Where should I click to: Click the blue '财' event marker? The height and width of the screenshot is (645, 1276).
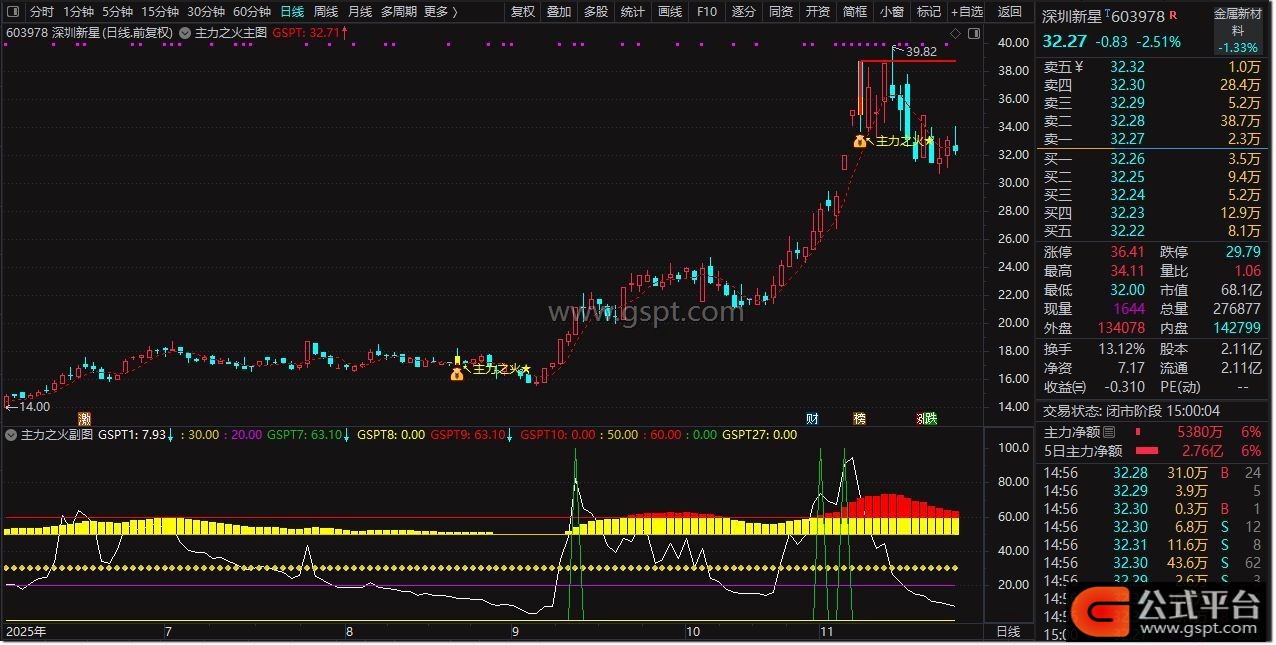(x=812, y=418)
